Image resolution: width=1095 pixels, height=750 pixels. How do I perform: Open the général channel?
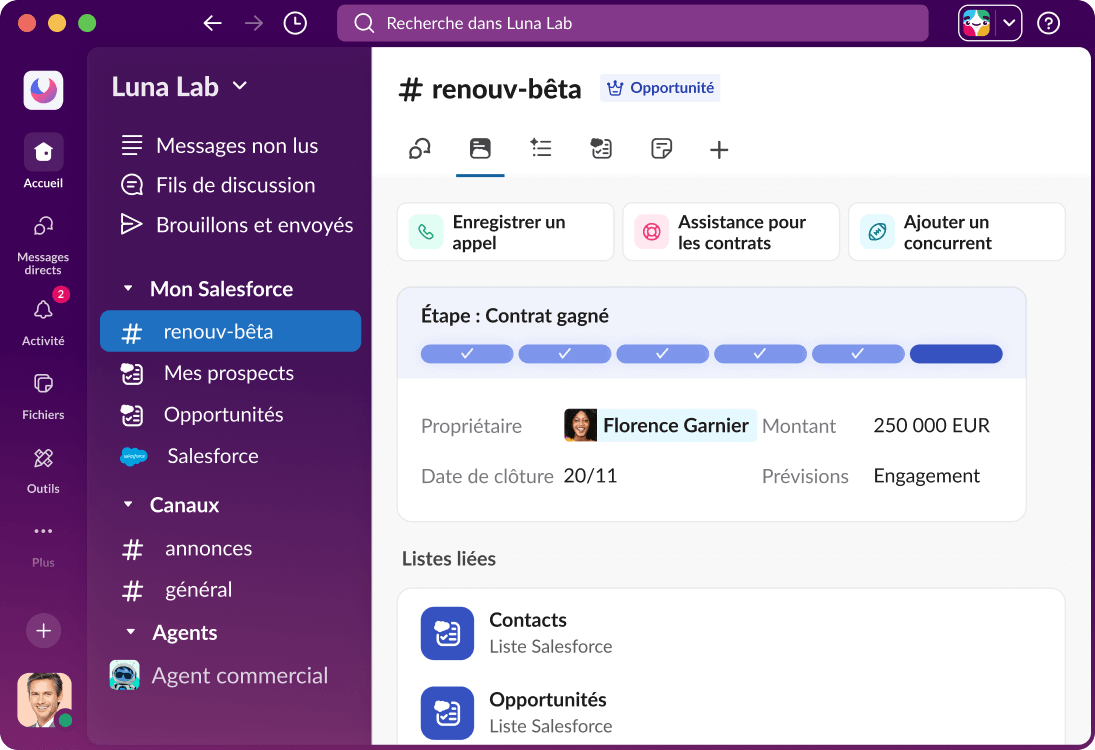point(197,590)
